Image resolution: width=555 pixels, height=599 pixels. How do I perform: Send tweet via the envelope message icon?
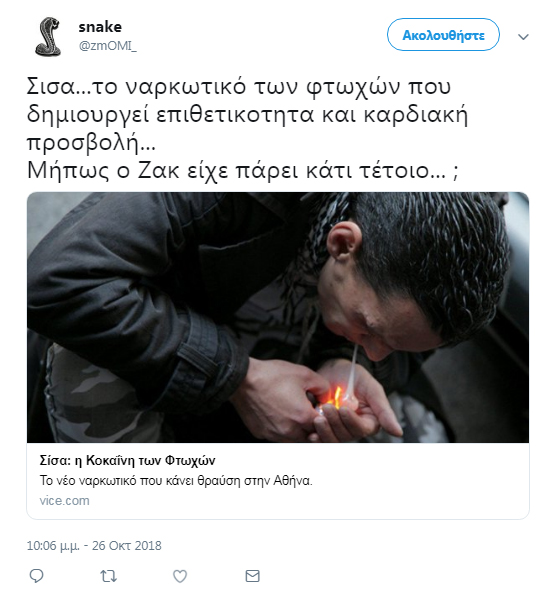[252, 576]
